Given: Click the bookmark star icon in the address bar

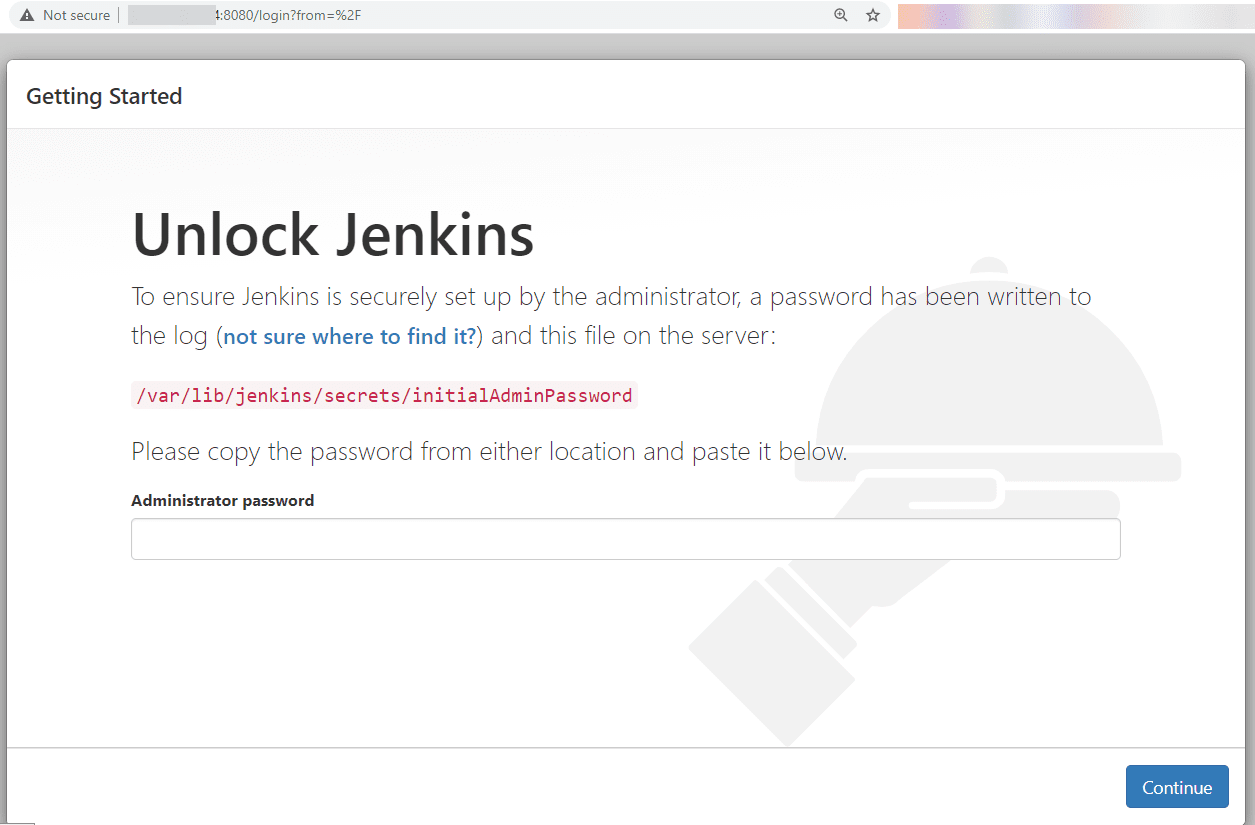Looking at the screenshot, I should tap(872, 15).
